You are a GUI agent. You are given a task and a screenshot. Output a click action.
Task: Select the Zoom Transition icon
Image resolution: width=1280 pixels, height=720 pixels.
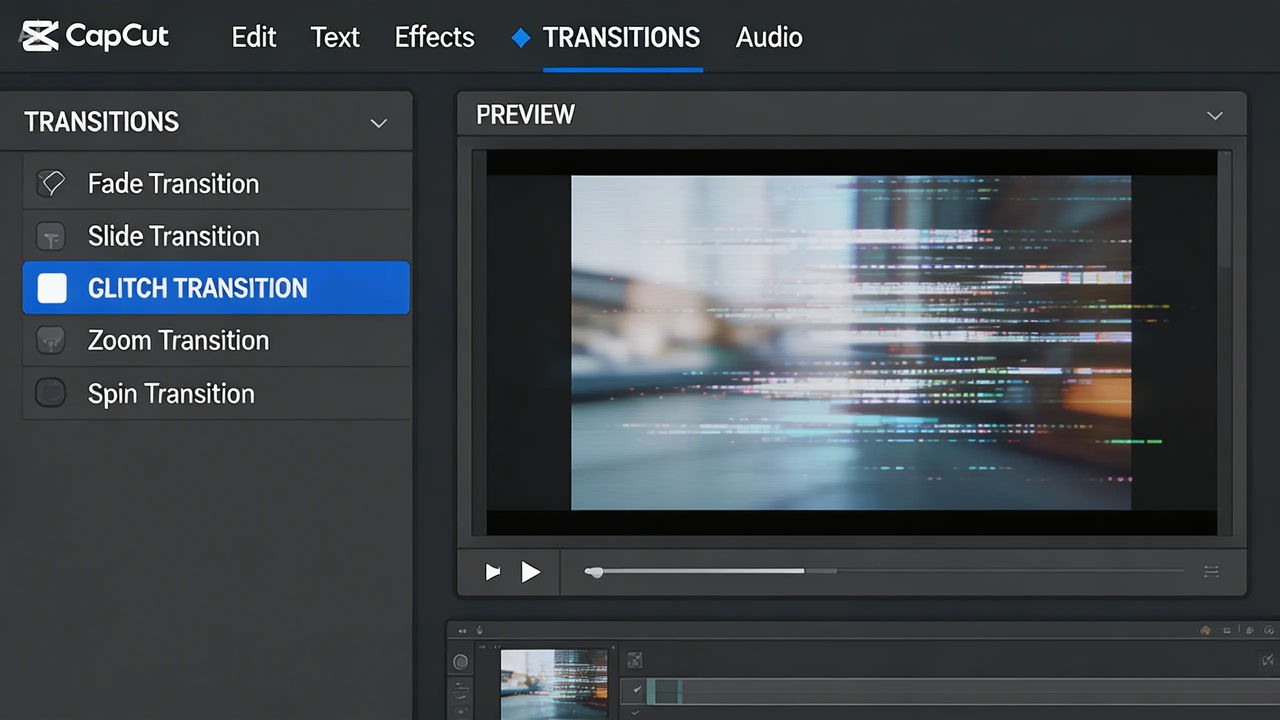(51, 340)
